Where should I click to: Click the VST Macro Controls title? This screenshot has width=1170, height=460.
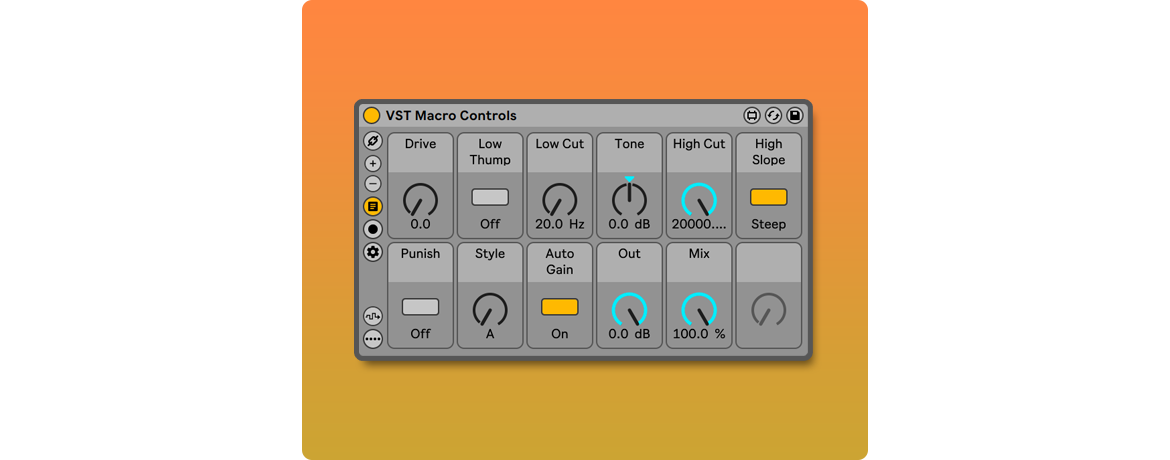pos(451,116)
